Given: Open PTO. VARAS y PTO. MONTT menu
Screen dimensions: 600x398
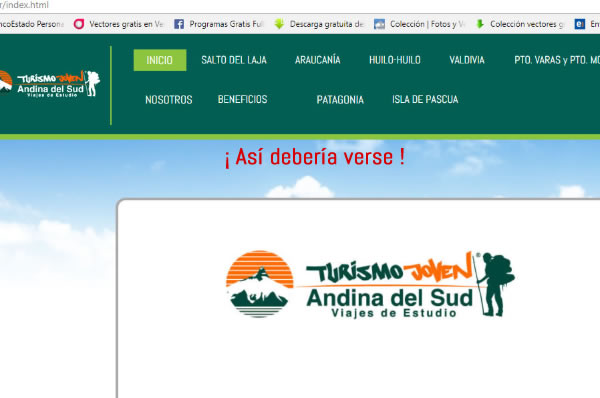Looking at the screenshot, I should (x=557, y=60).
